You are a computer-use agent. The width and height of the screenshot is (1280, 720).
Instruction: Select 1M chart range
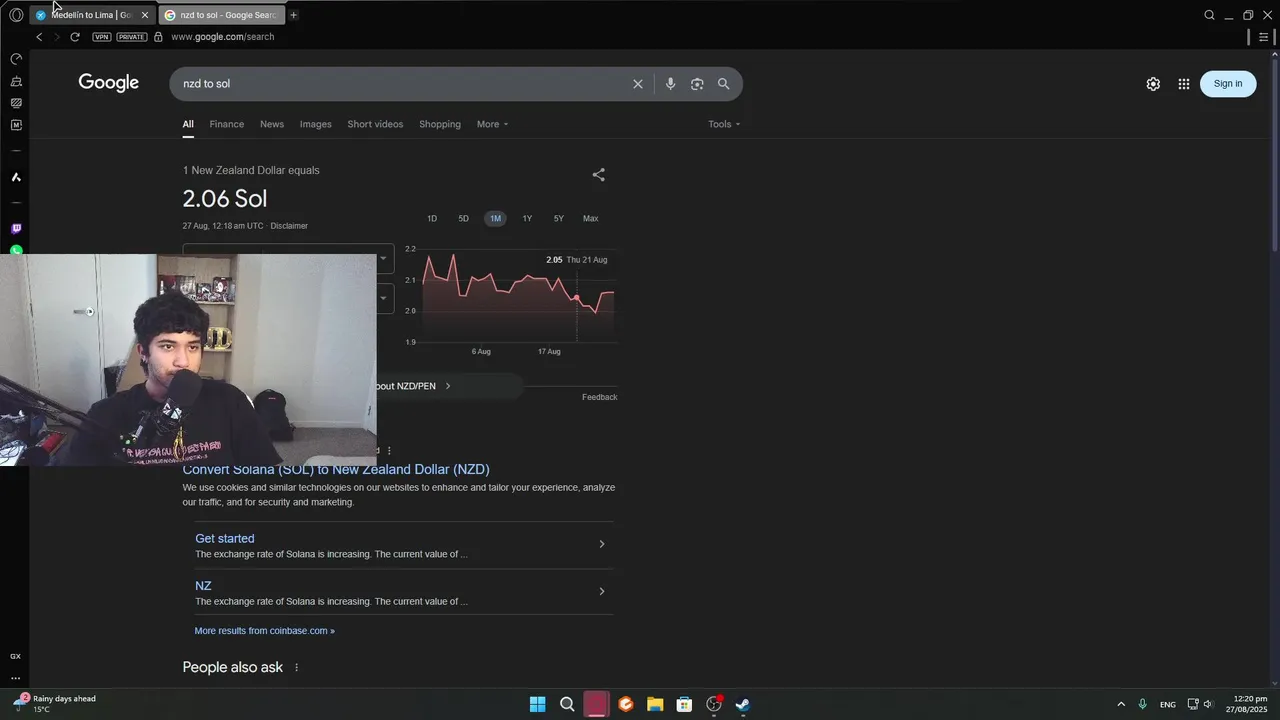click(x=495, y=218)
